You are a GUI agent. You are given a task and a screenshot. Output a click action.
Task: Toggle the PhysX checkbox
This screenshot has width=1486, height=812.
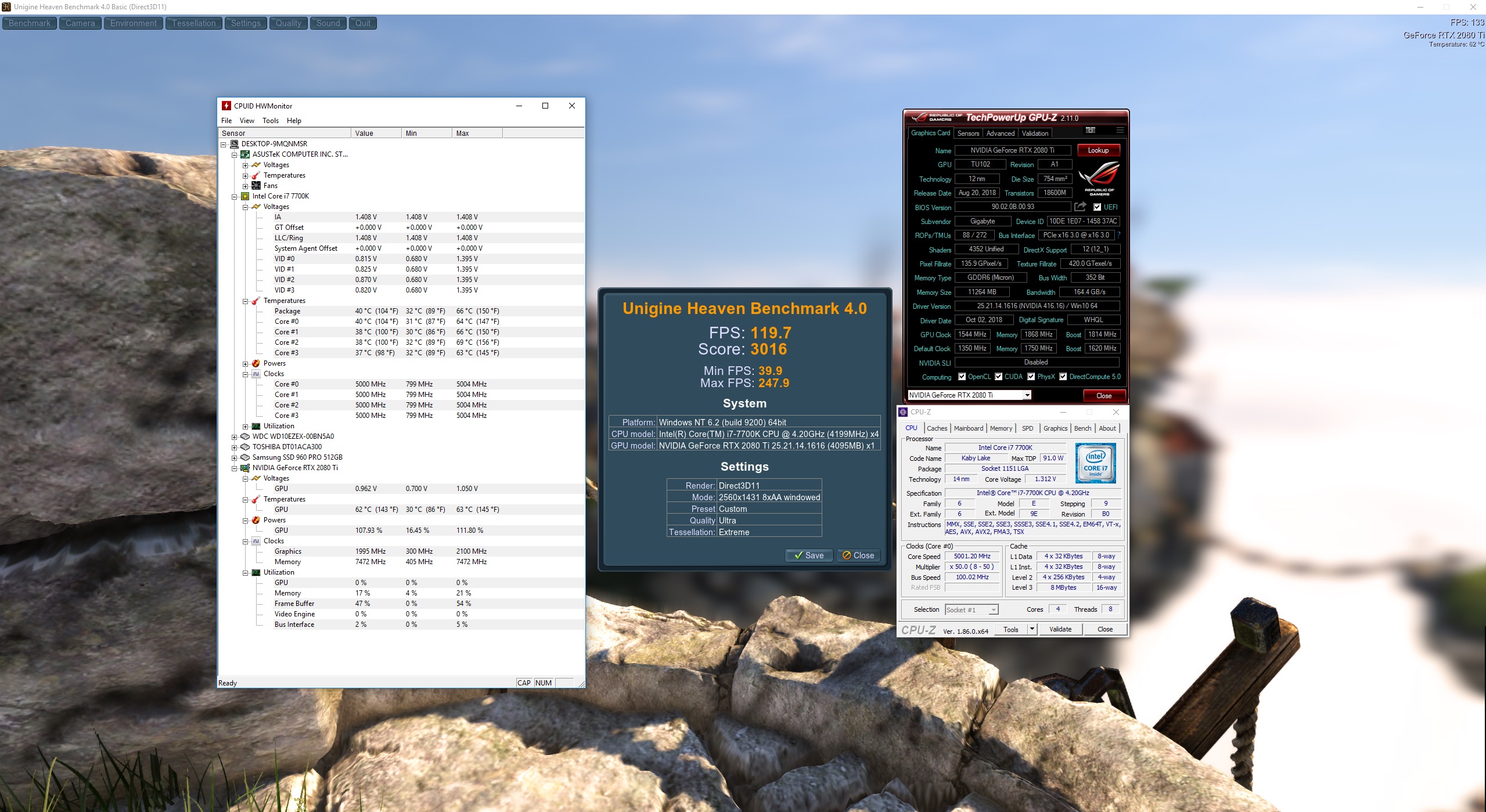[1031, 377]
